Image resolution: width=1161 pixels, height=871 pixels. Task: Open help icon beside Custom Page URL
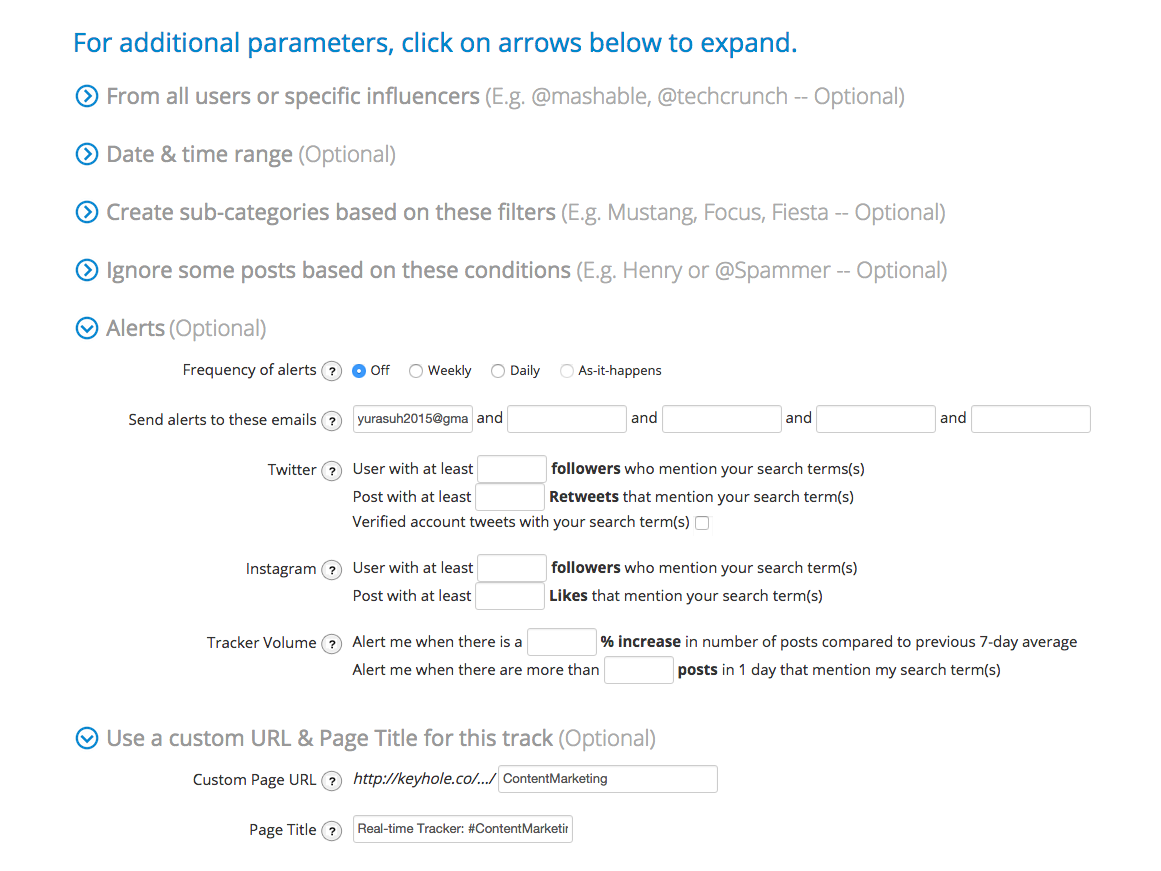tap(332, 781)
